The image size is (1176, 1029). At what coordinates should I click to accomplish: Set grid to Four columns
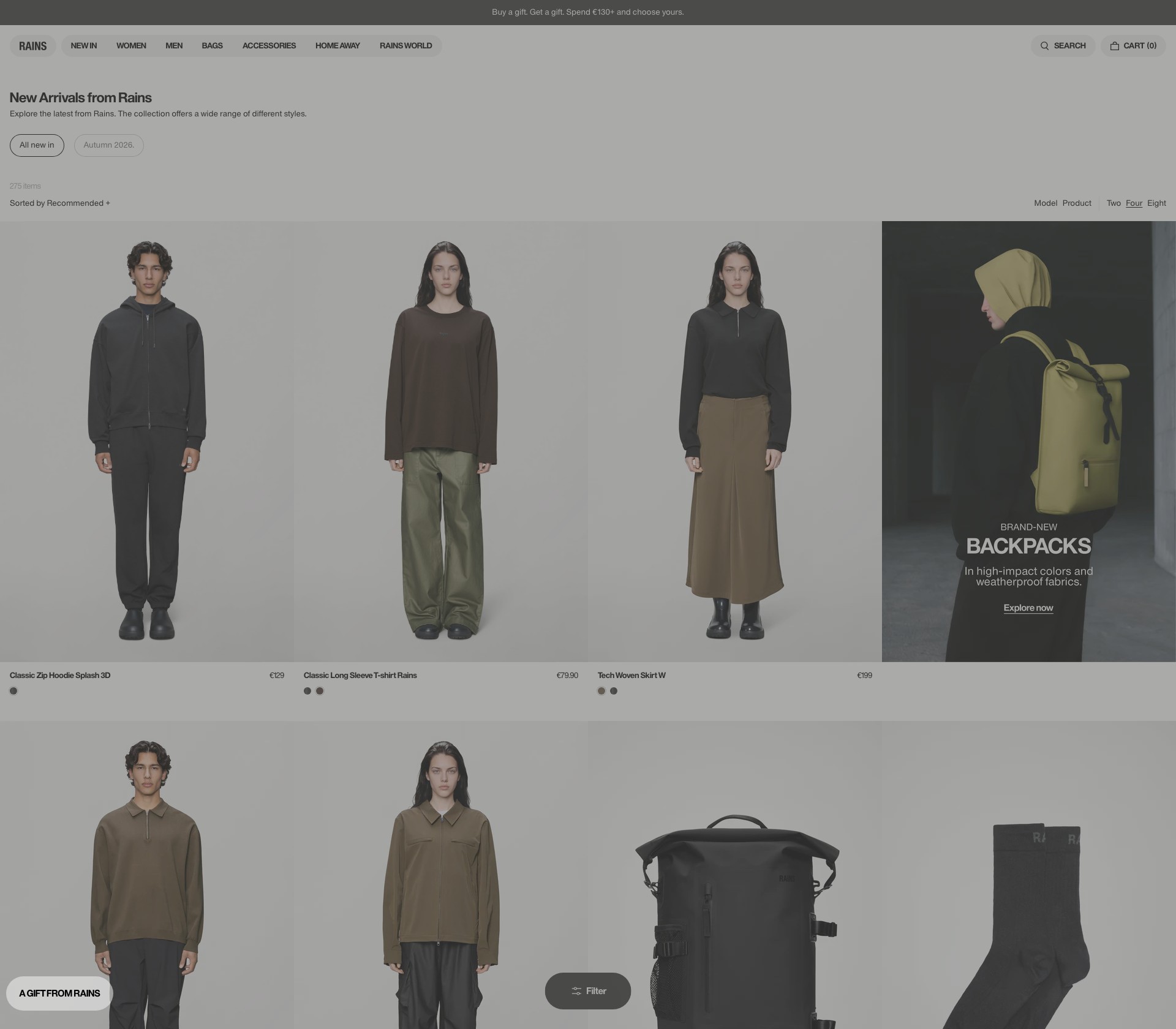[1134, 203]
